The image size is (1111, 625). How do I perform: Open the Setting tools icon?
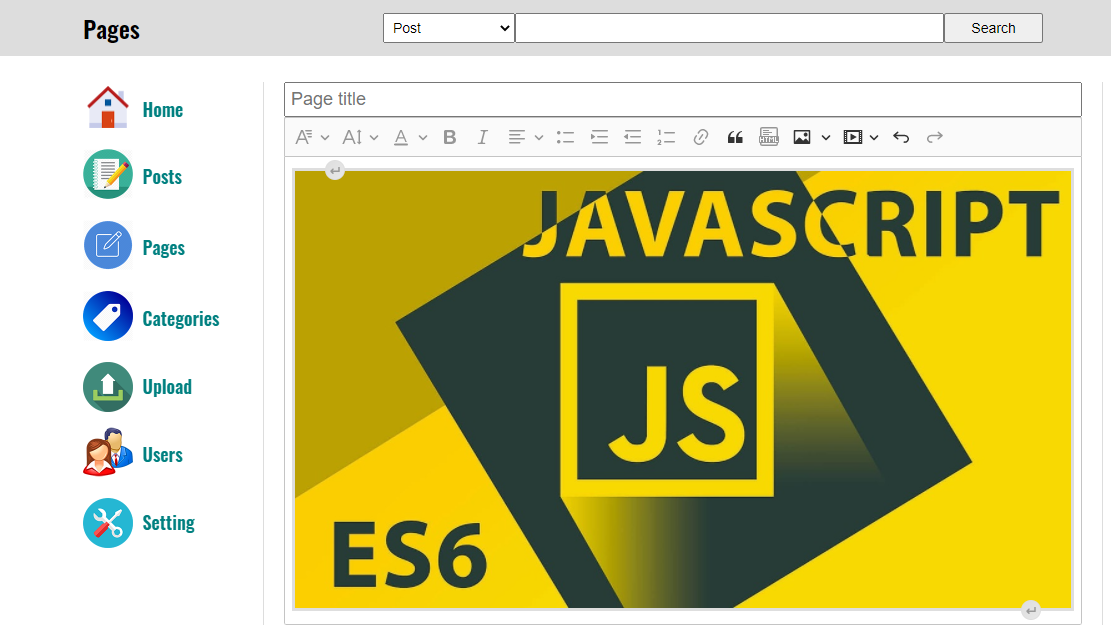[108, 523]
